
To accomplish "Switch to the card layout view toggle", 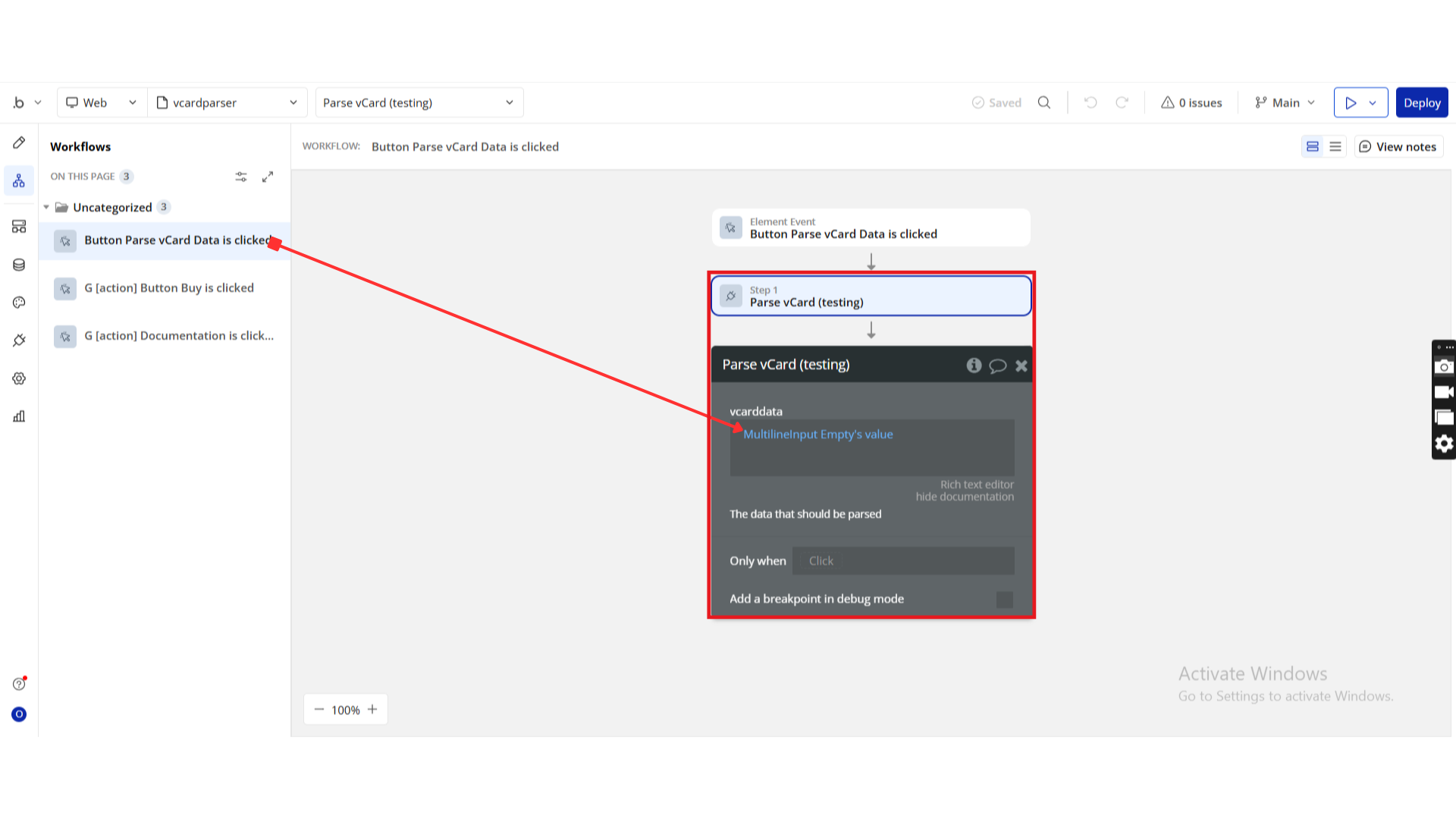I will coord(1313,146).
